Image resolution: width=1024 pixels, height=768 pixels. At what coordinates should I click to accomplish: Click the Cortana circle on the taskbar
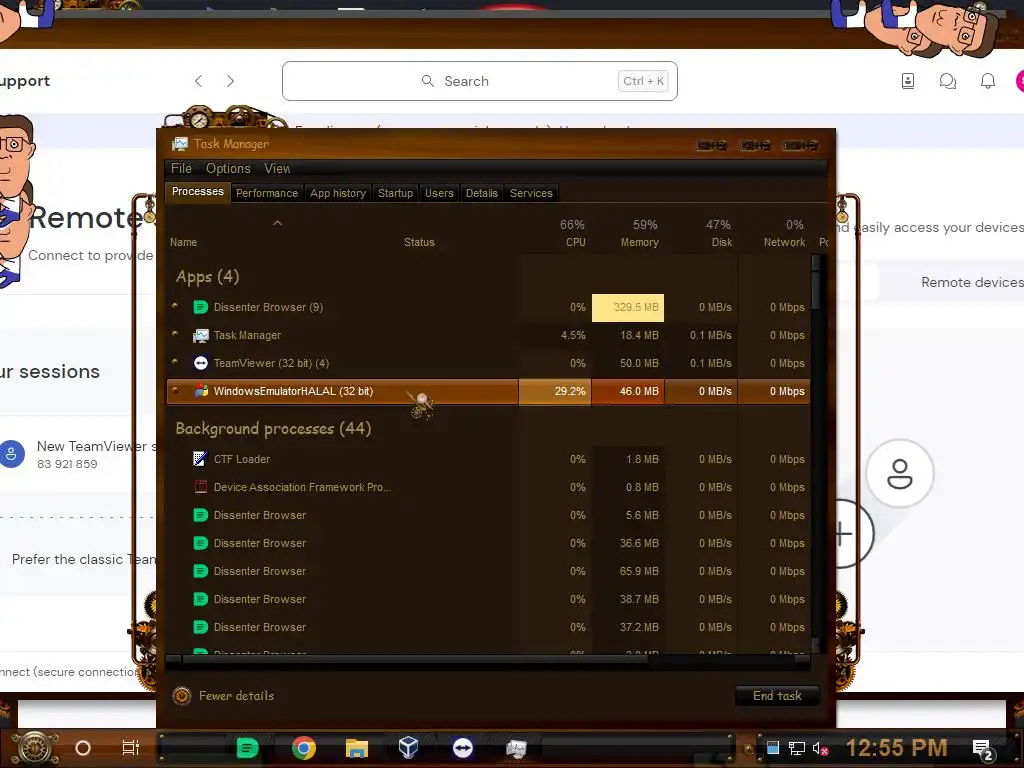coord(83,748)
